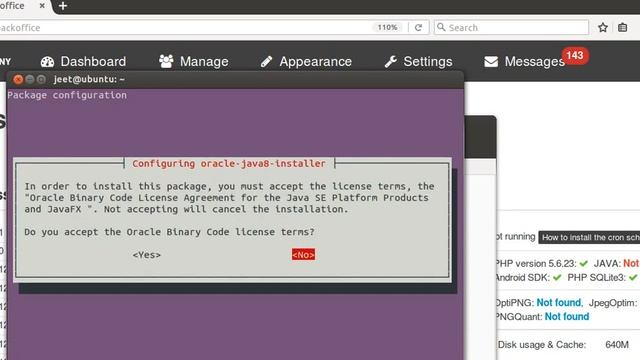Click the JAVA Not status text
This screenshot has height=360, width=640.
point(631,263)
